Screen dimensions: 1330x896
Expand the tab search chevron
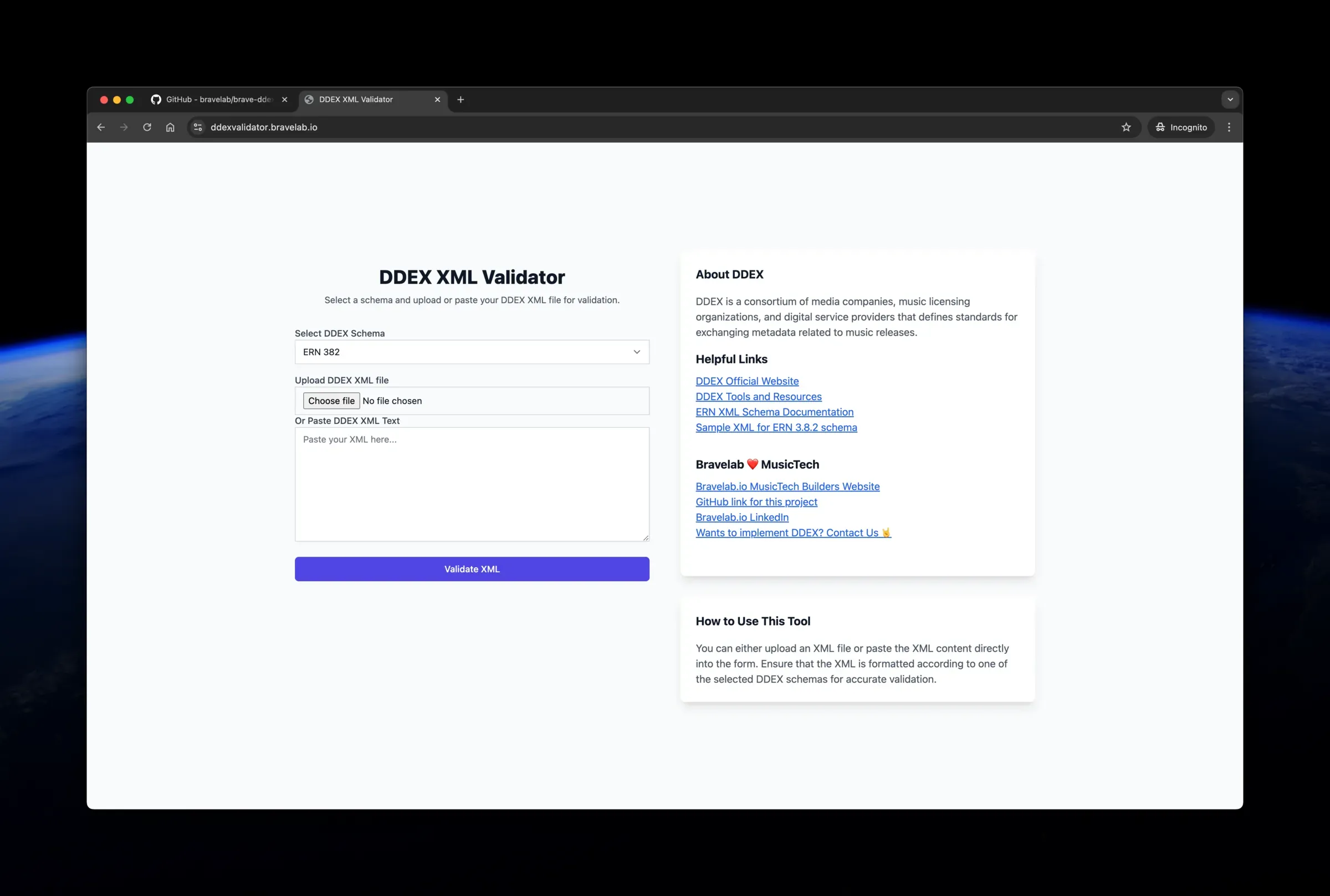[1230, 99]
